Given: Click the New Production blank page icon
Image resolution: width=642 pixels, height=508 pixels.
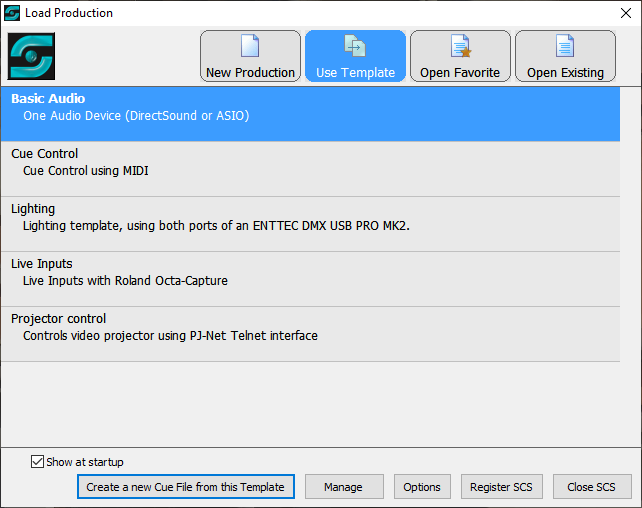Looking at the screenshot, I should 250,45.
